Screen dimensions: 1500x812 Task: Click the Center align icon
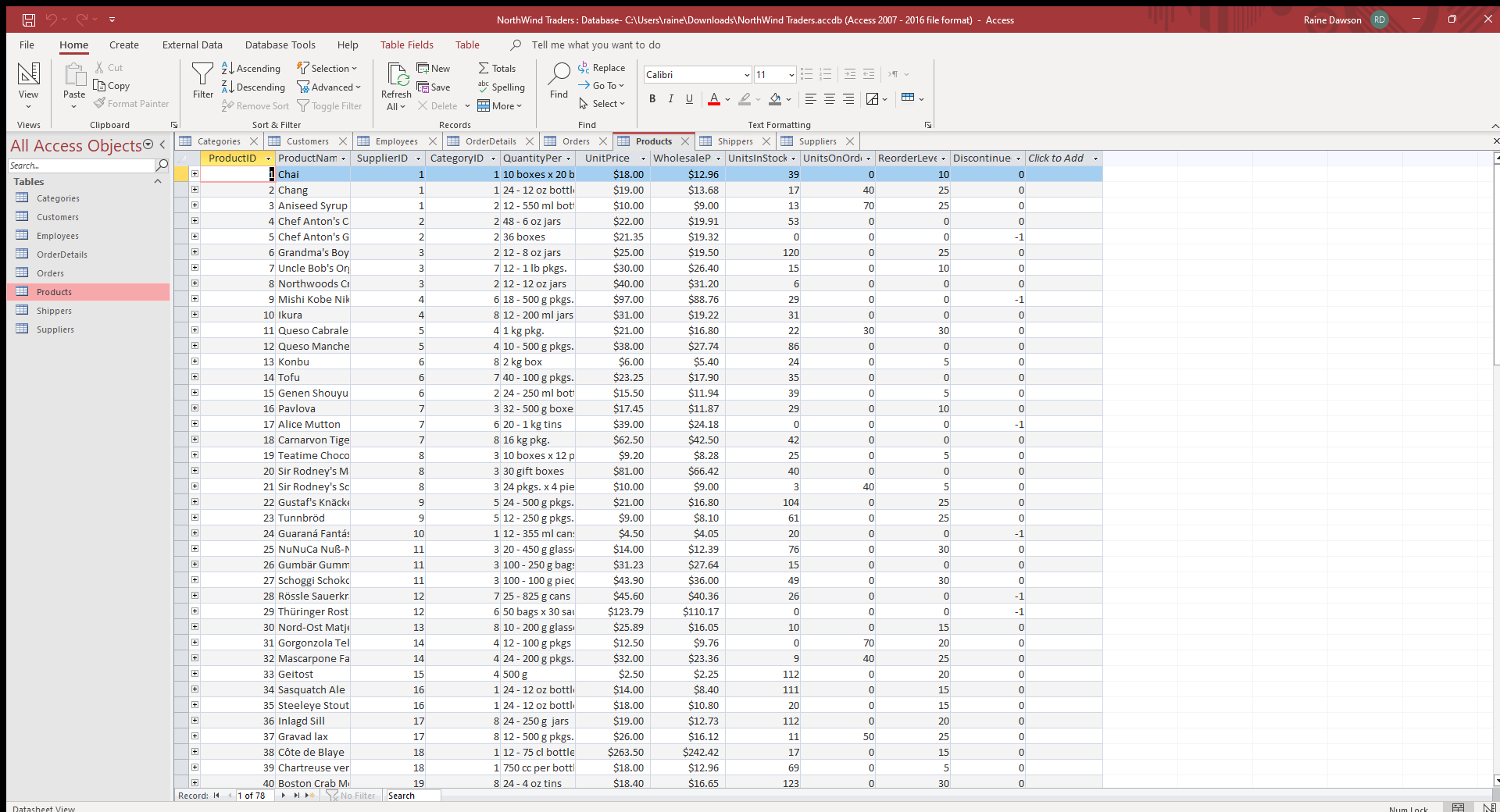pos(830,99)
